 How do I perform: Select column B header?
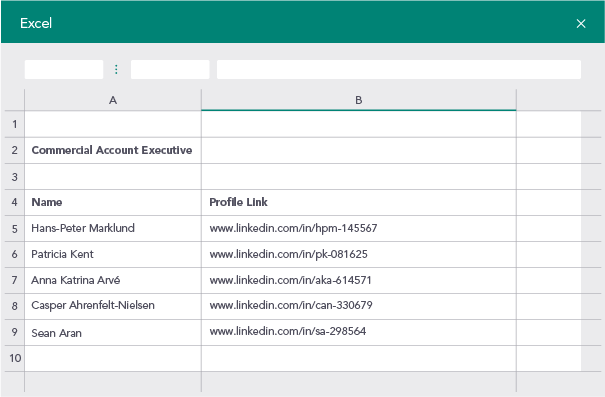(358, 100)
